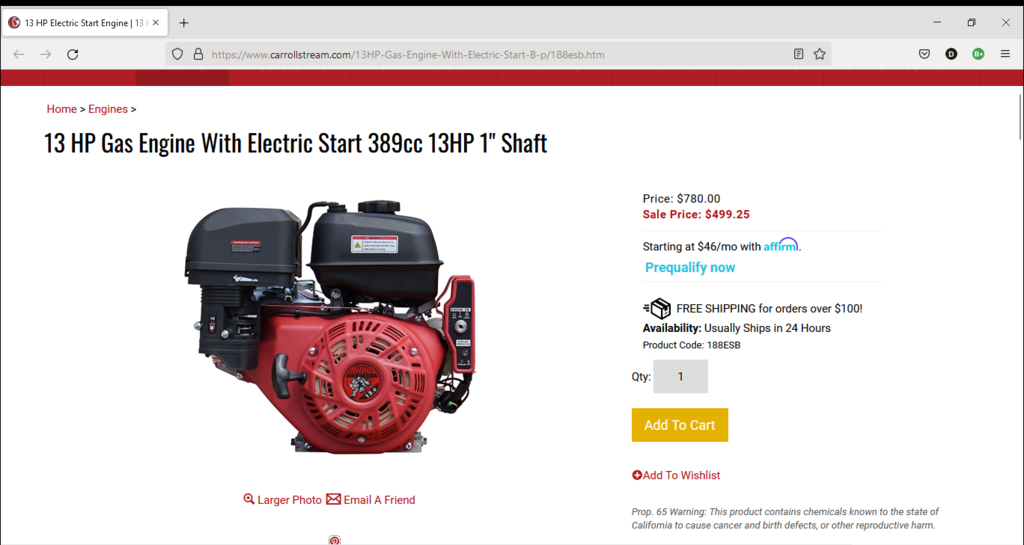Open the Firefox hamburger menu

coord(1005,54)
